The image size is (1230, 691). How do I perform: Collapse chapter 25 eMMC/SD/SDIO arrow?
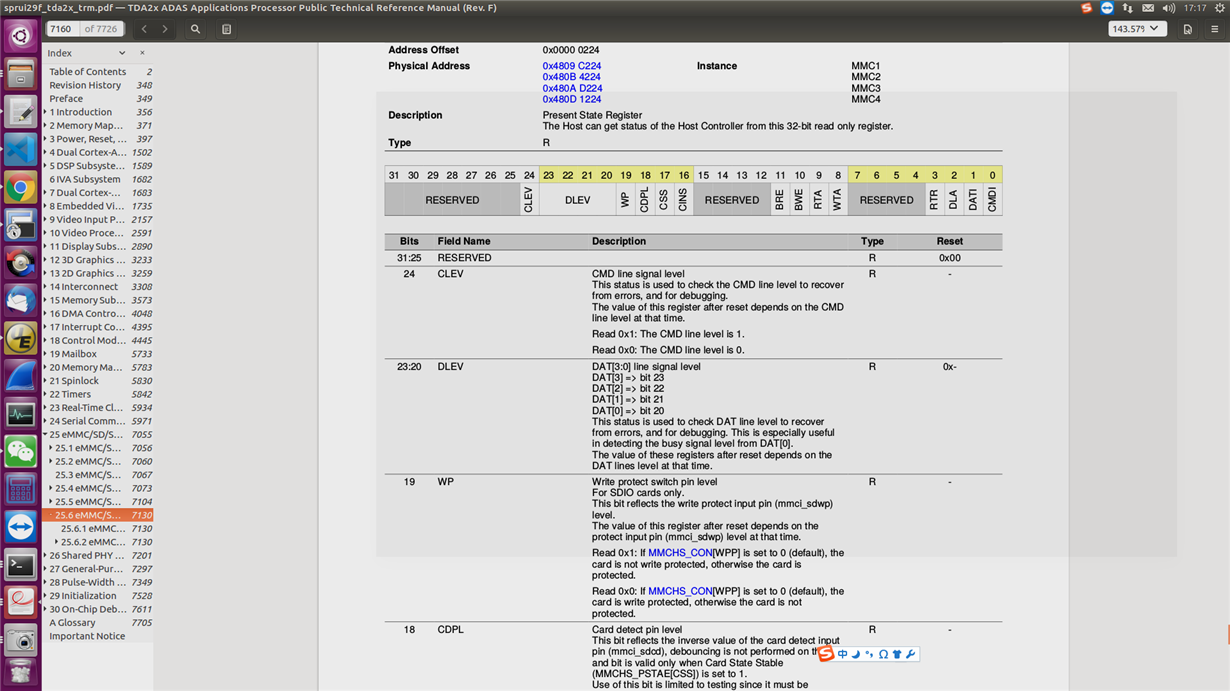coord(45,434)
